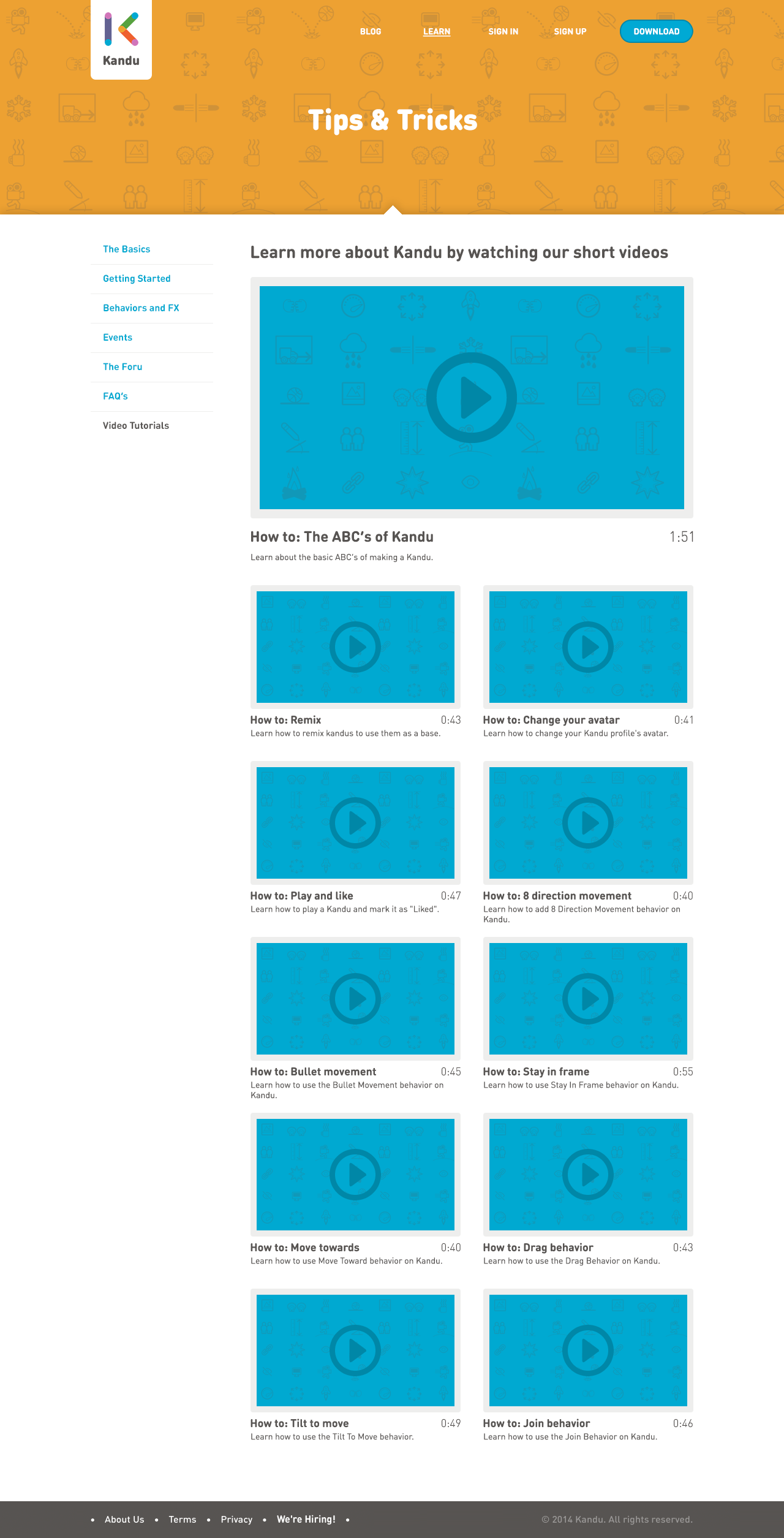Select the Learn navigation item
This screenshot has width=784, height=1538.
(x=437, y=32)
